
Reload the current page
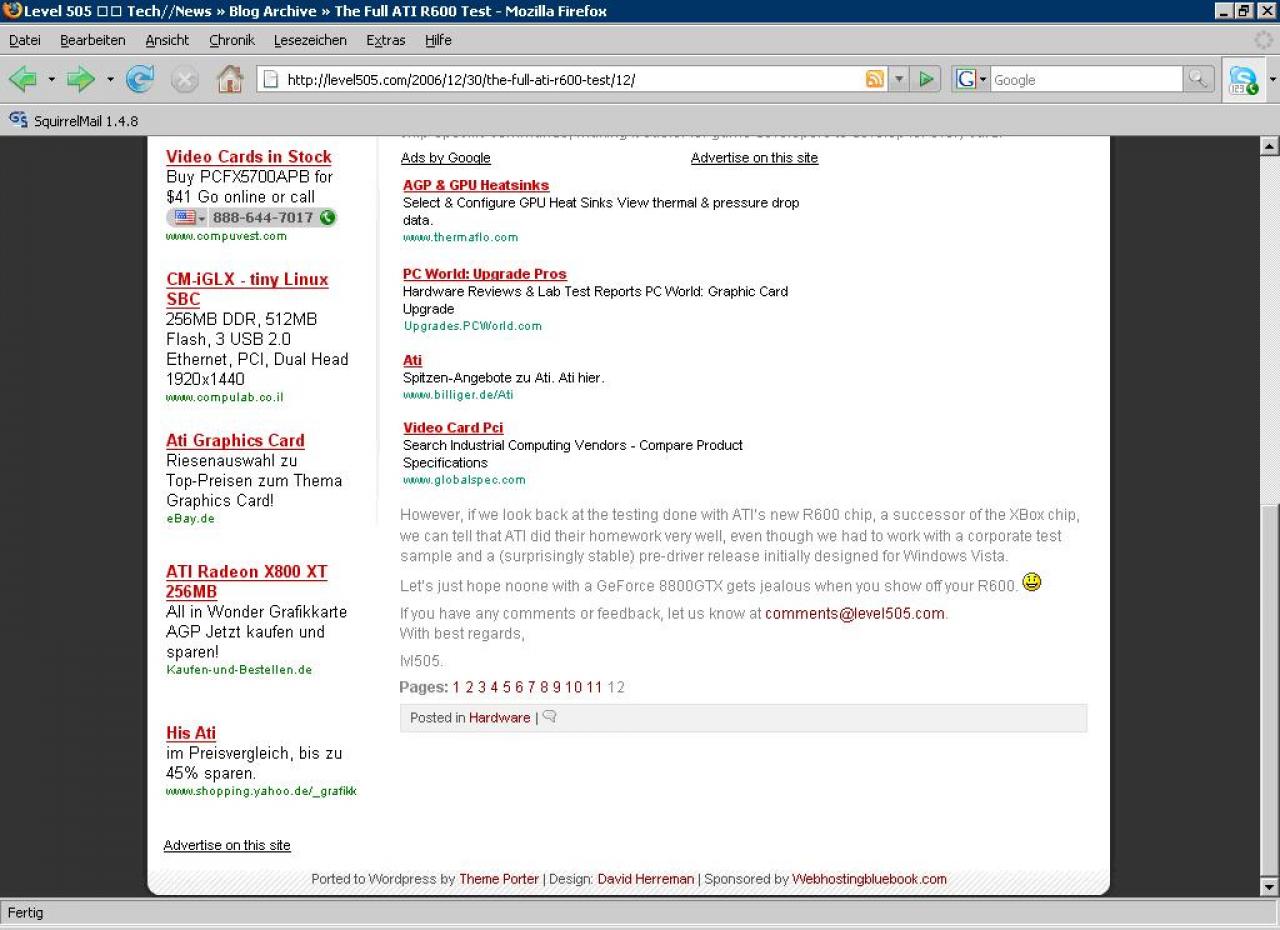click(x=140, y=79)
